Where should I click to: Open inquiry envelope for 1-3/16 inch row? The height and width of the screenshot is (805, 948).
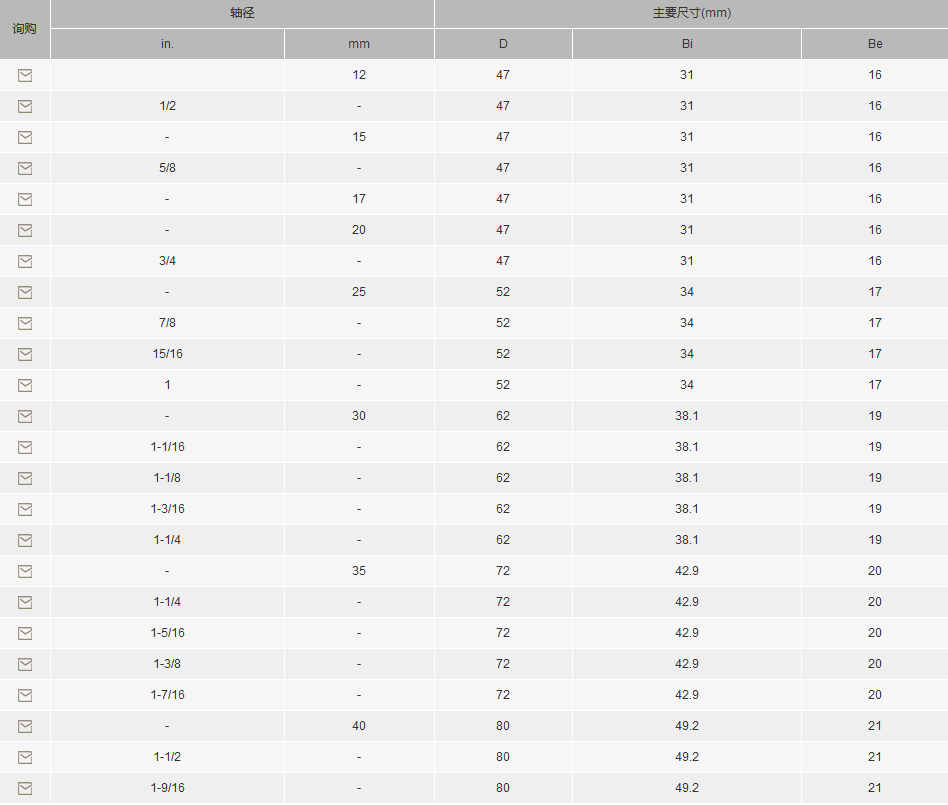pos(25,509)
